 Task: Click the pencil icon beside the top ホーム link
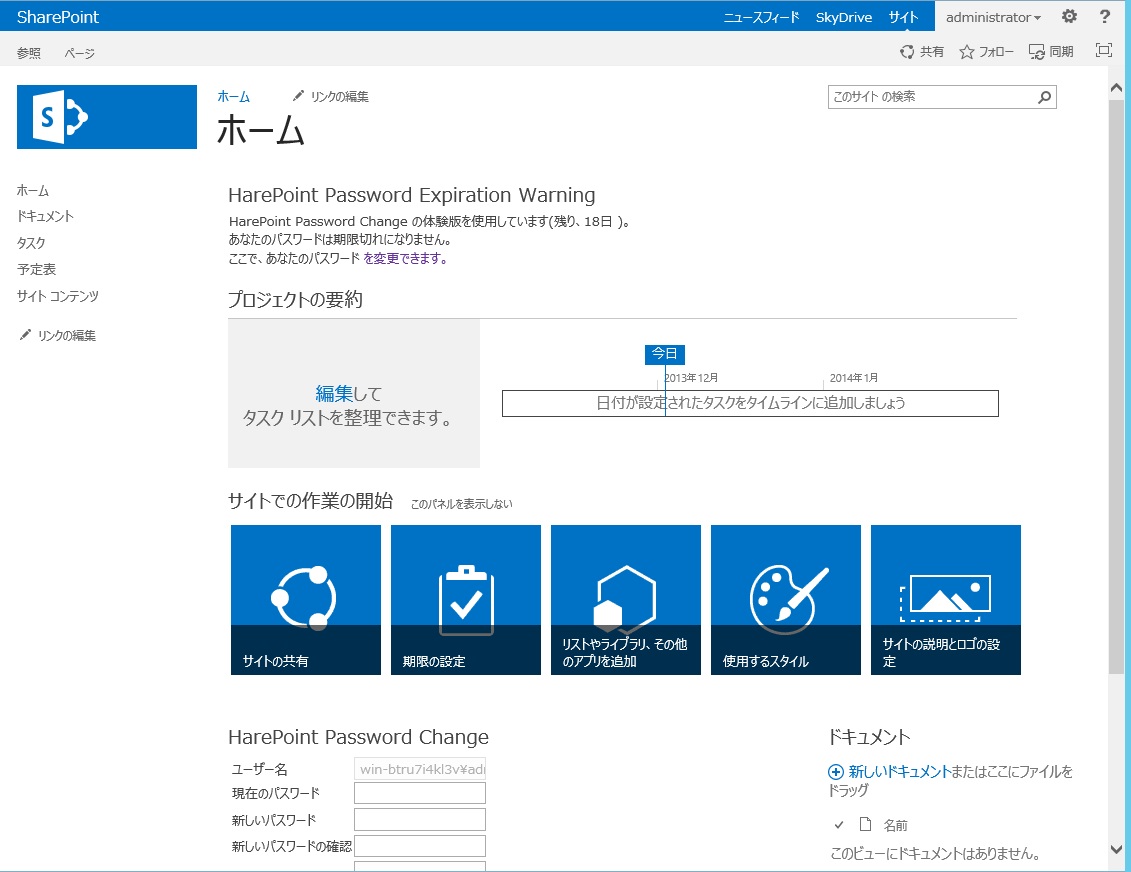pyautogui.click(x=298, y=96)
